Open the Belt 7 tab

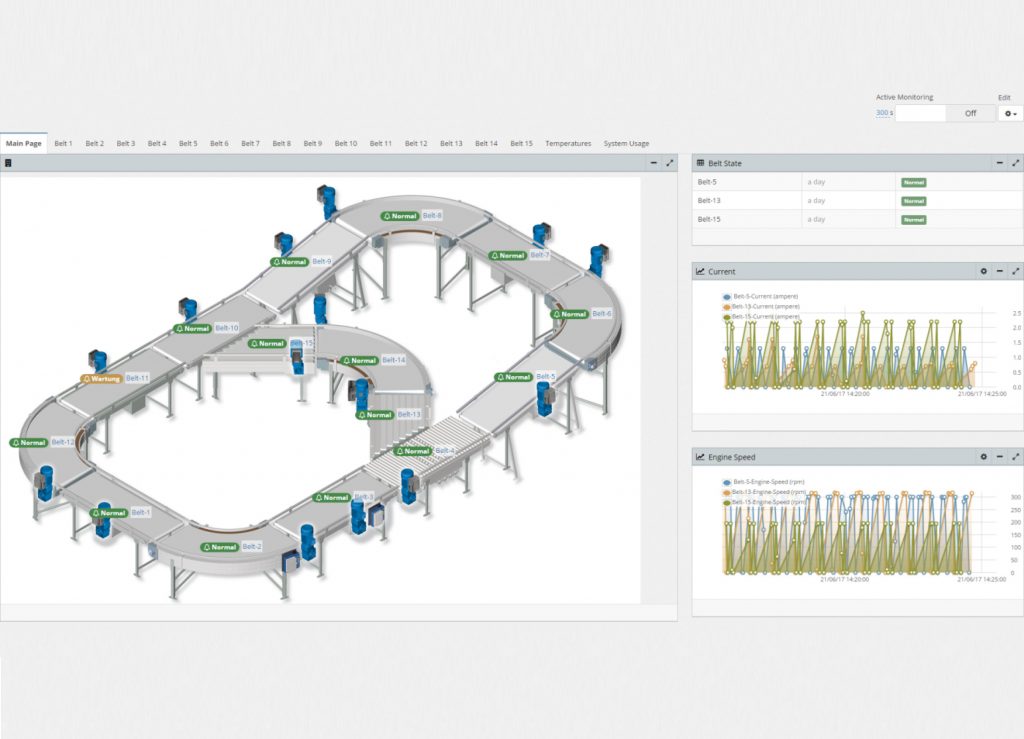(250, 144)
